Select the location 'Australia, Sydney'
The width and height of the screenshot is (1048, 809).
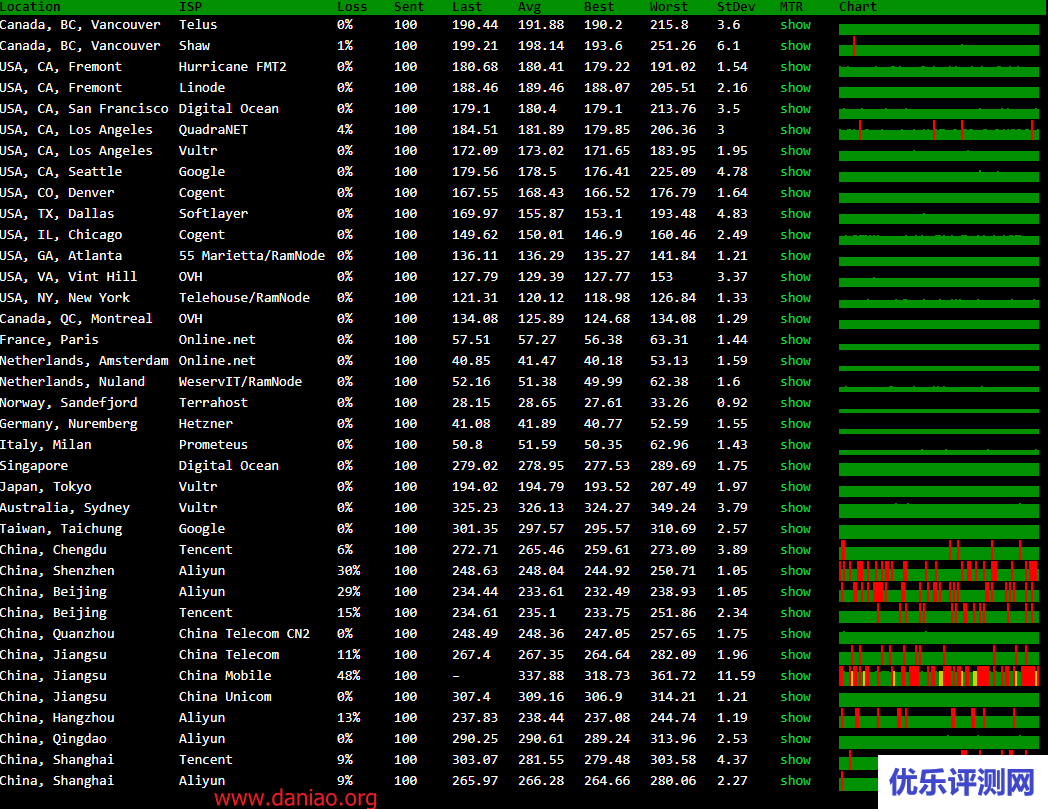65,507
